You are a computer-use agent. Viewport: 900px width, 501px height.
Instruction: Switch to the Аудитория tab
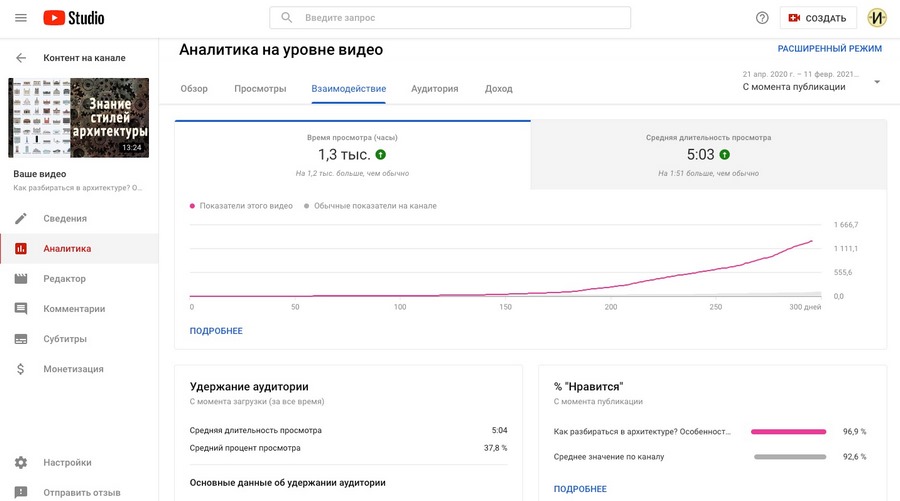(434, 88)
